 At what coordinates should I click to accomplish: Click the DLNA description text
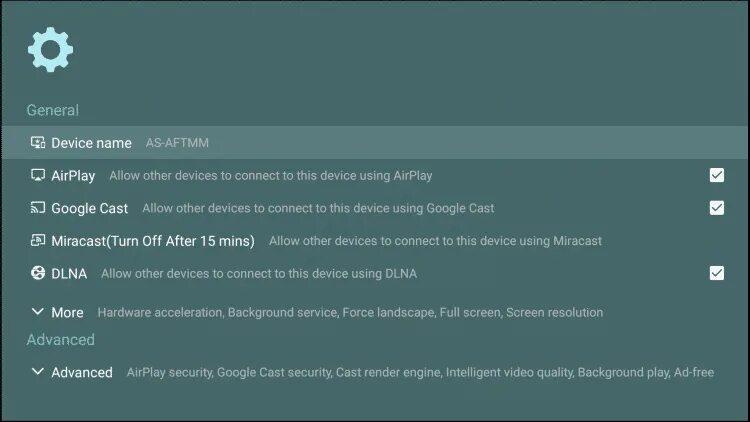pyautogui.click(x=259, y=273)
